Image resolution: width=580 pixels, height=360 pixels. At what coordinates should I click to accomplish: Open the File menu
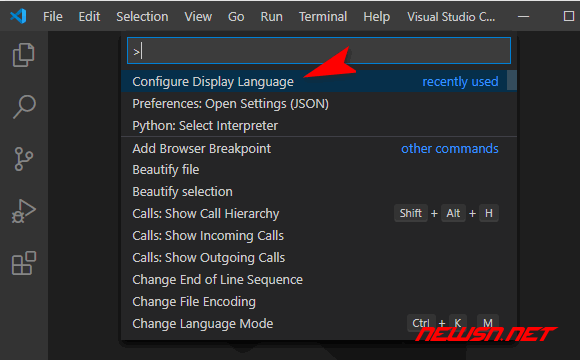click(x=53, y=17)
